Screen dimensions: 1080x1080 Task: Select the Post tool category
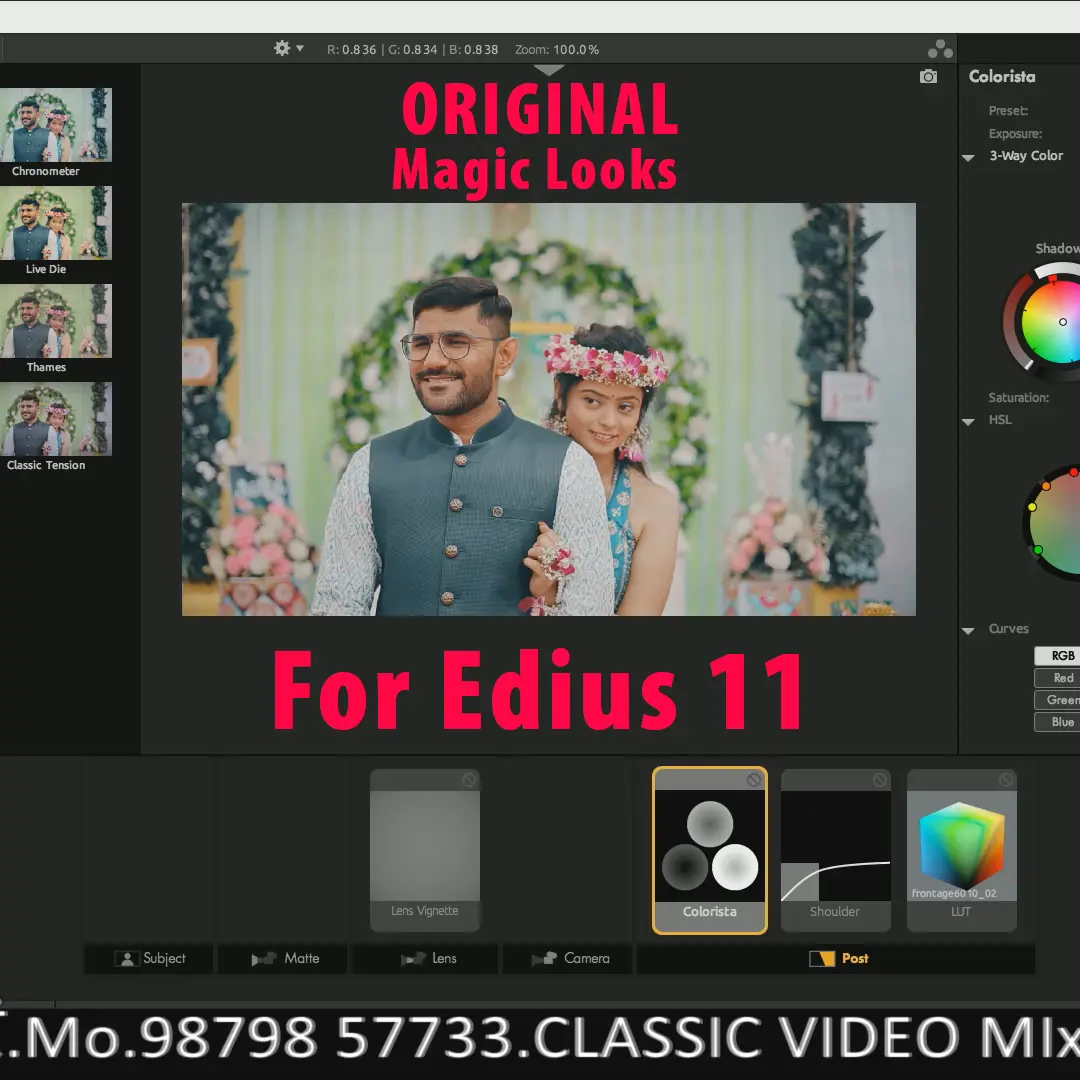tap(836, 959)
